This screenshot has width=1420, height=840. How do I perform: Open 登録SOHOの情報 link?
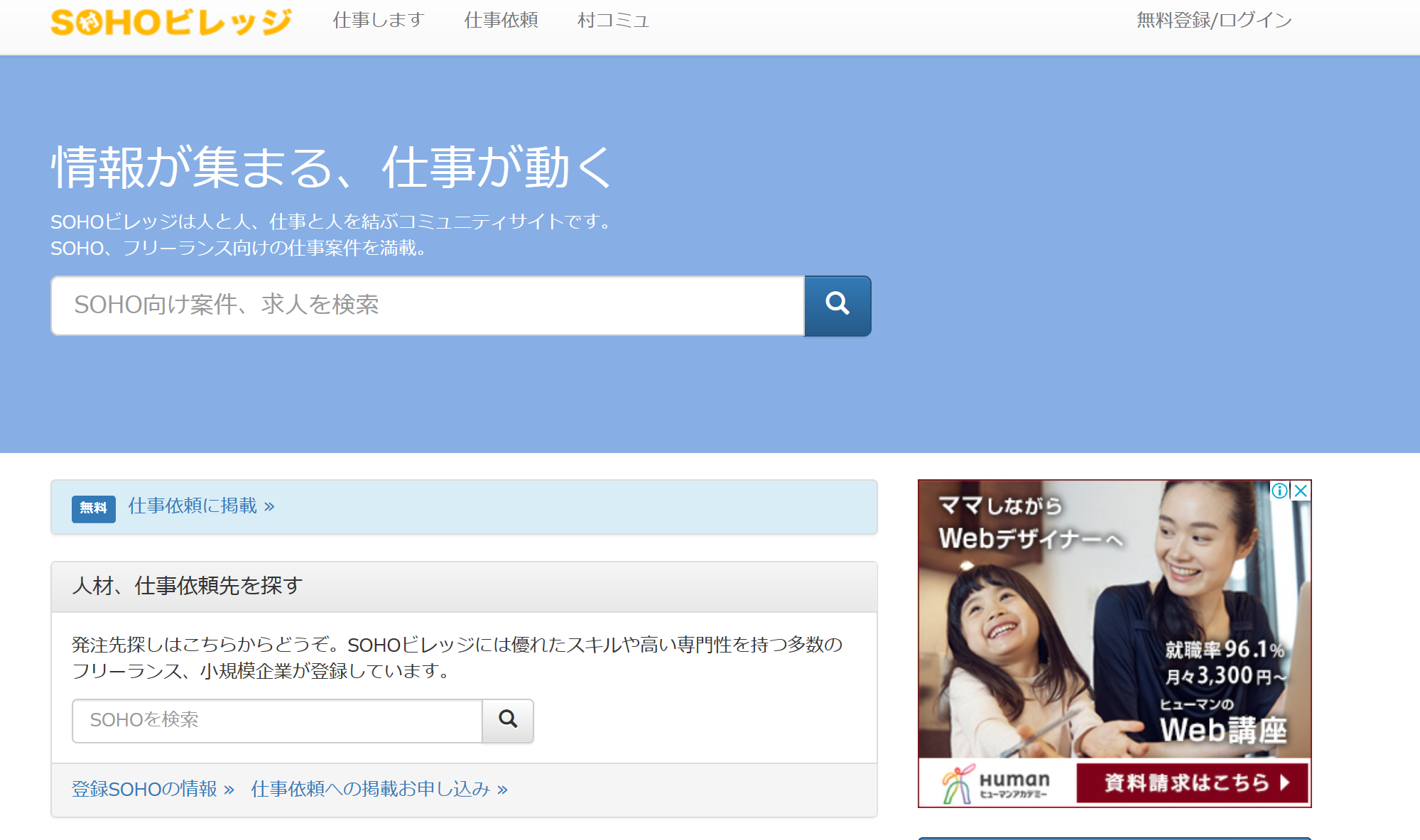point(153,789)
